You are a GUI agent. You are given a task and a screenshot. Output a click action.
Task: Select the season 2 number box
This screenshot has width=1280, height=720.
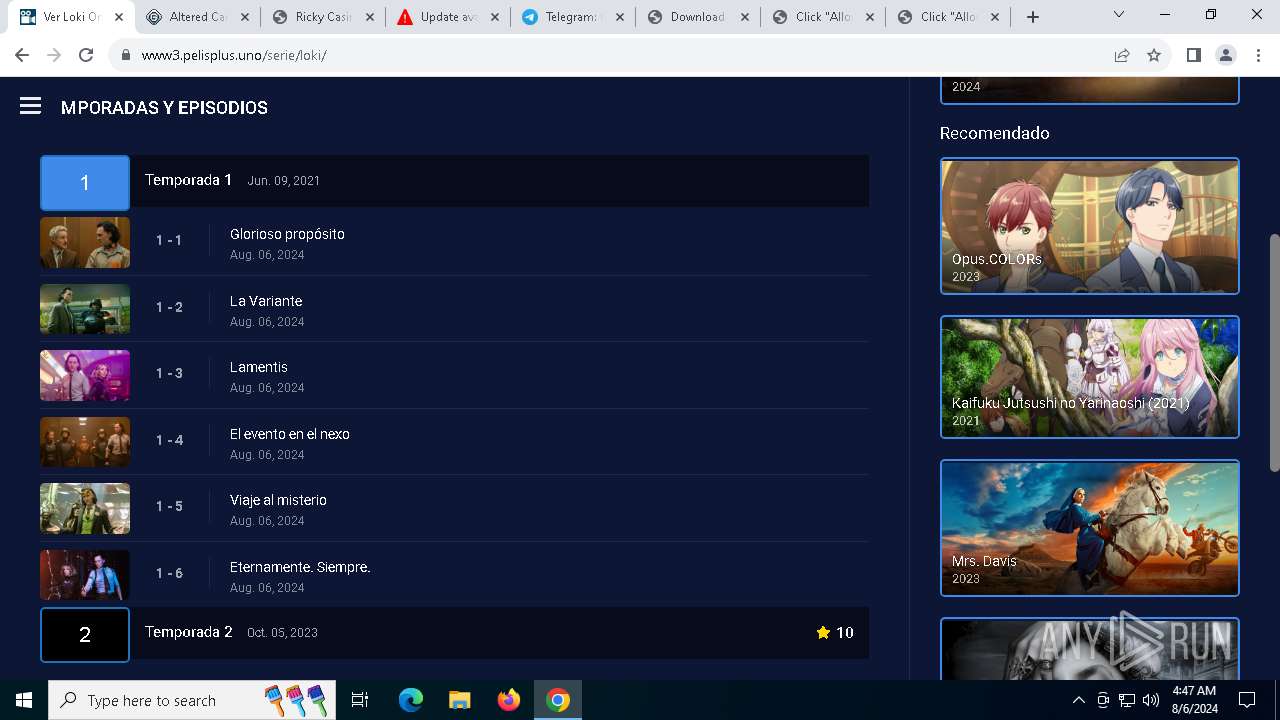click(x=85, y=634)
